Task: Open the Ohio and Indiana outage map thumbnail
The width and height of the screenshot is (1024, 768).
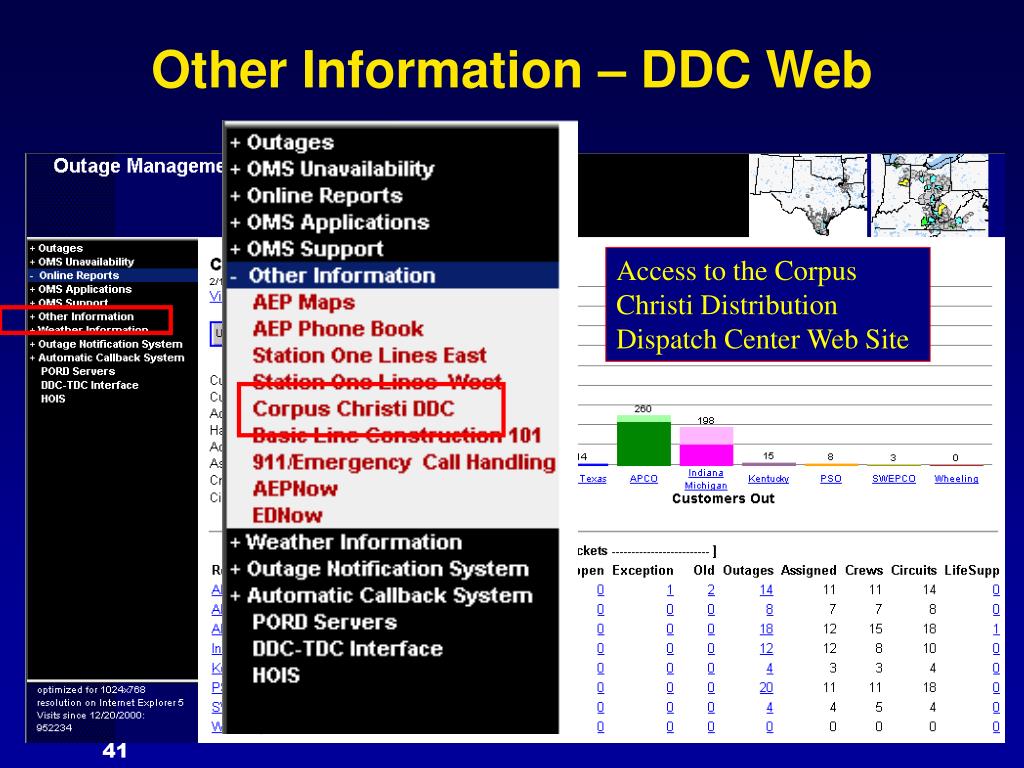Action: click(930, 195)
